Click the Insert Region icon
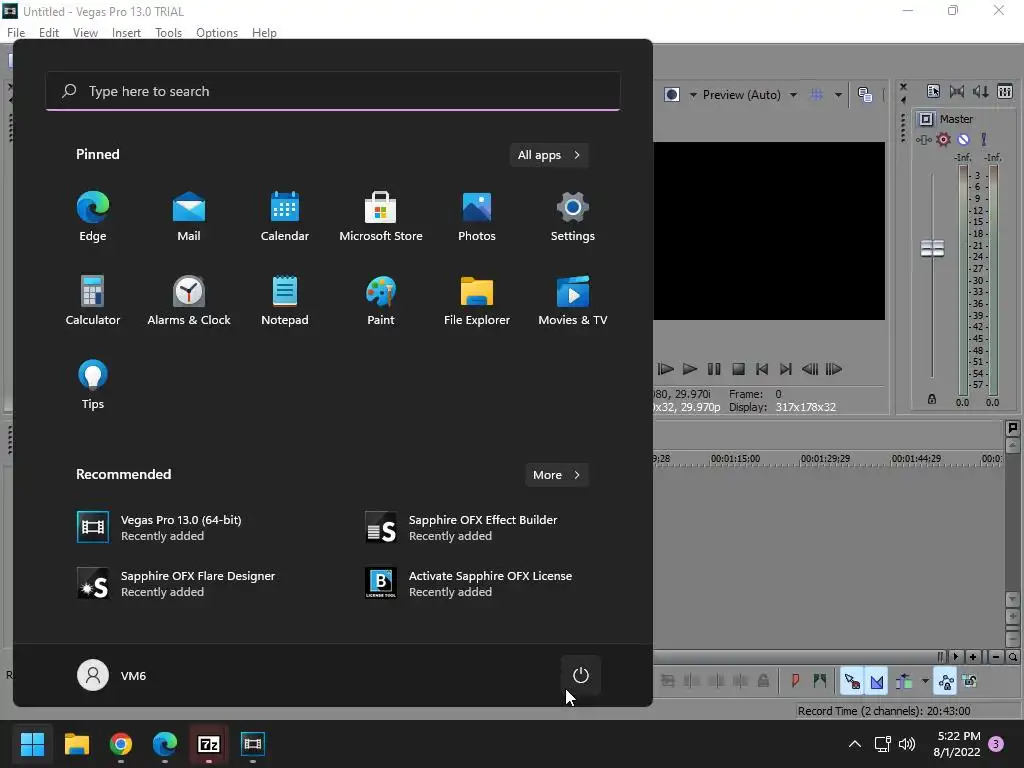The image size is (1024, 768). (x=820, y=681)
